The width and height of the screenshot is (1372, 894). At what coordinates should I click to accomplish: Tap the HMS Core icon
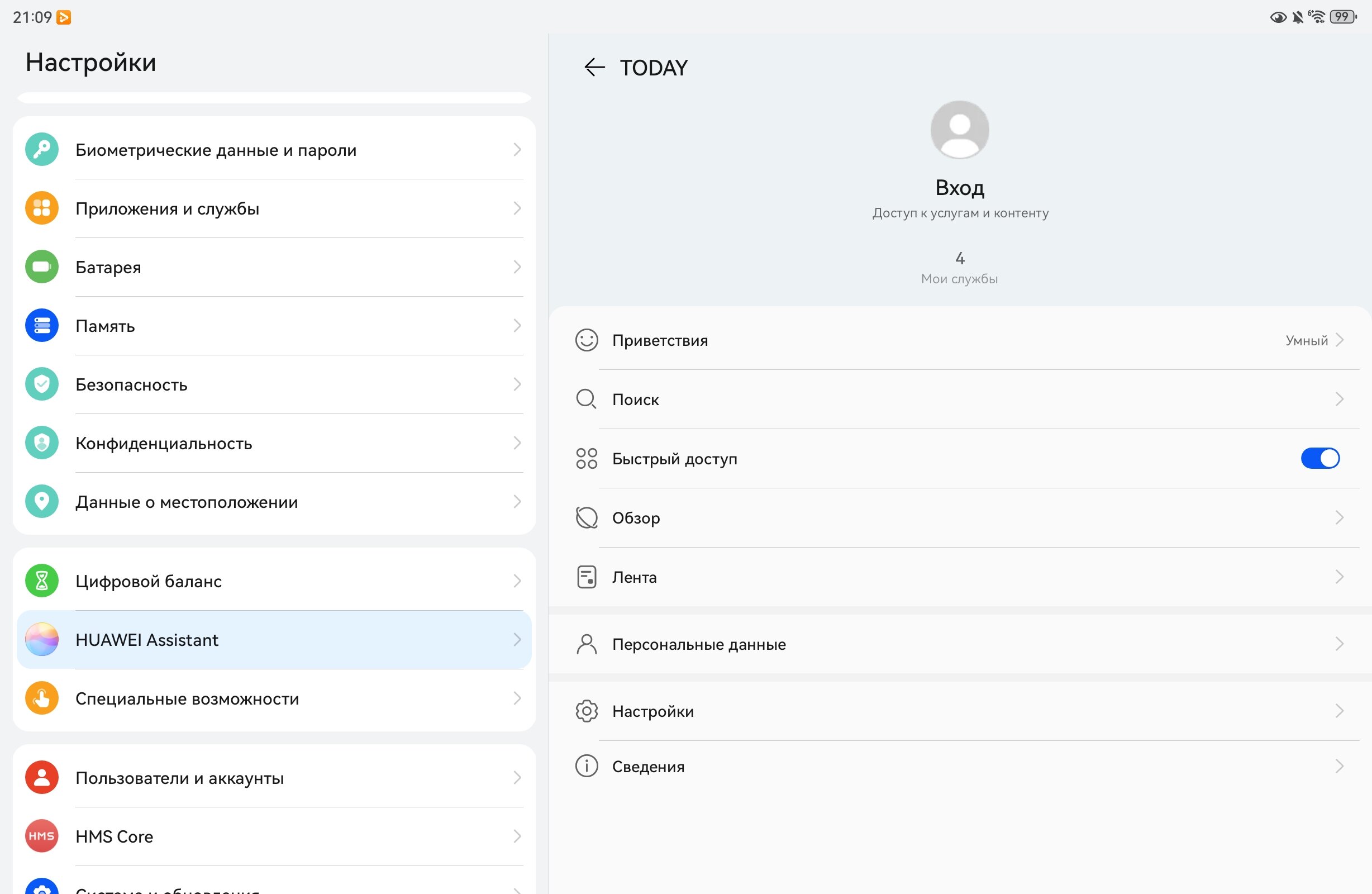pos(41,836)
